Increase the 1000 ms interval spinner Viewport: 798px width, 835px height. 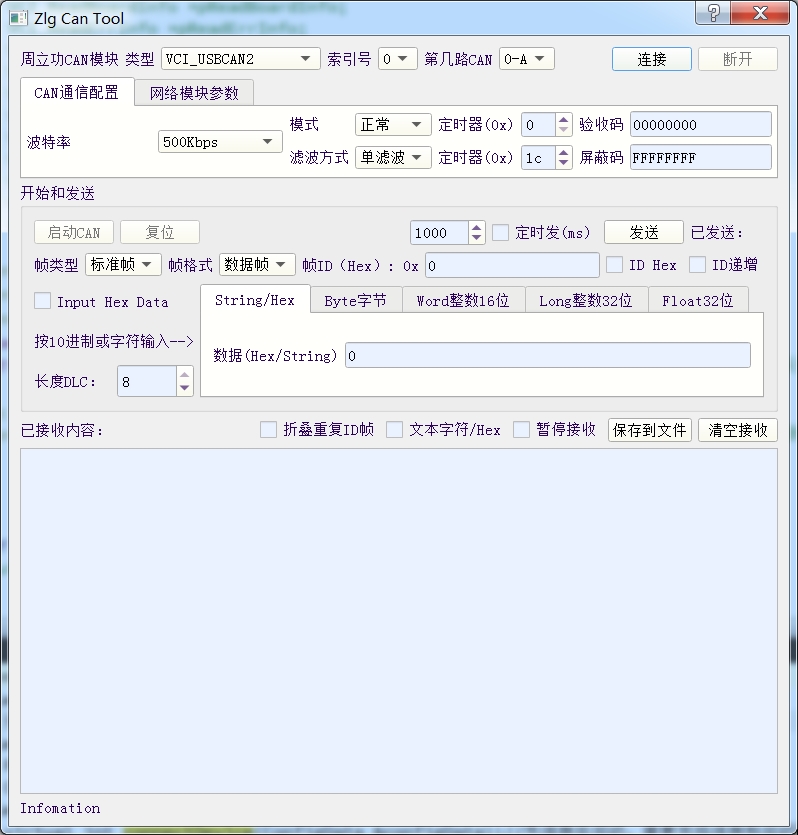coord(476,228)
